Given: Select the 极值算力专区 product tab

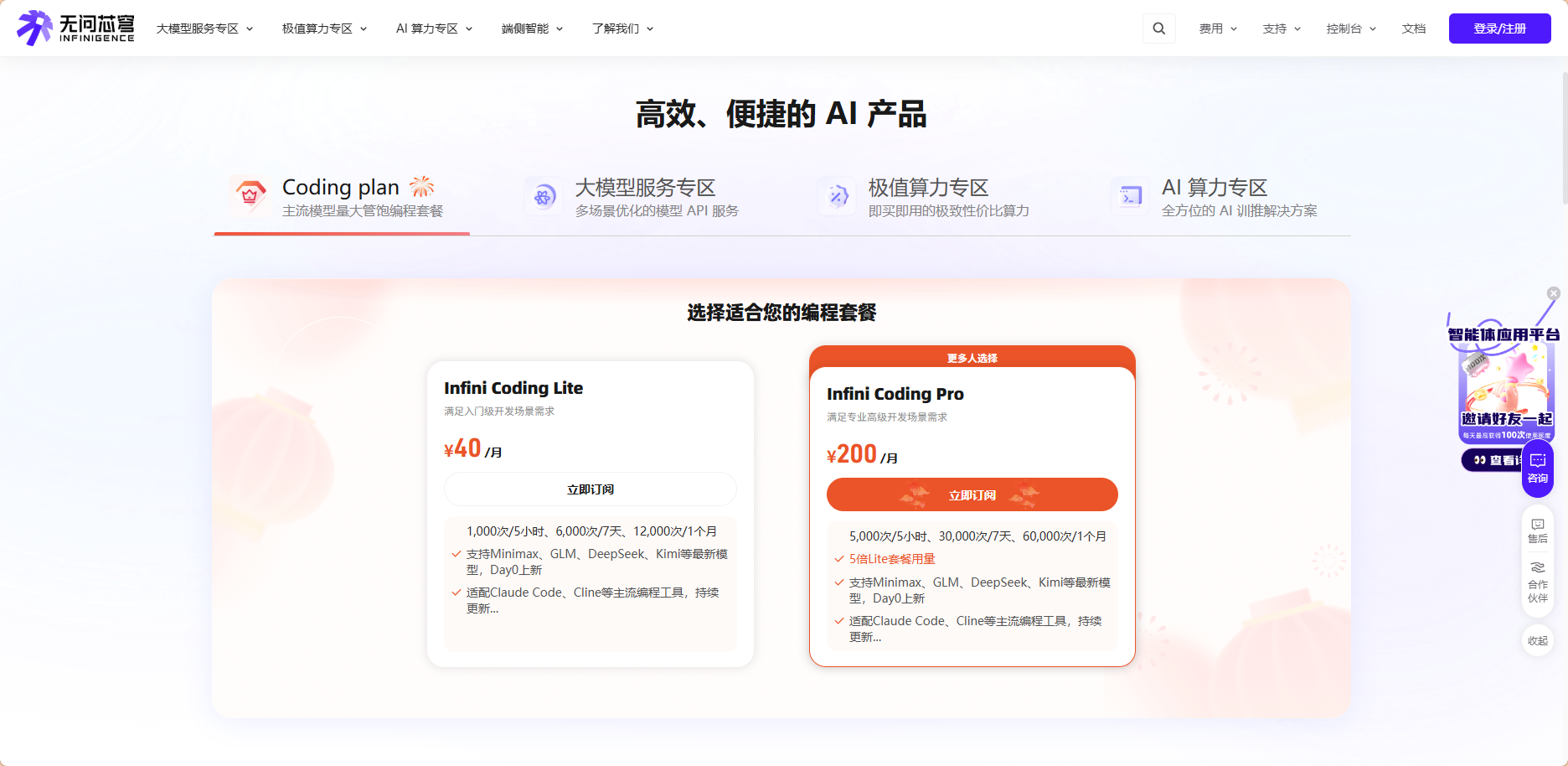Looking at the screenshot, I should (x=925, y=198).
